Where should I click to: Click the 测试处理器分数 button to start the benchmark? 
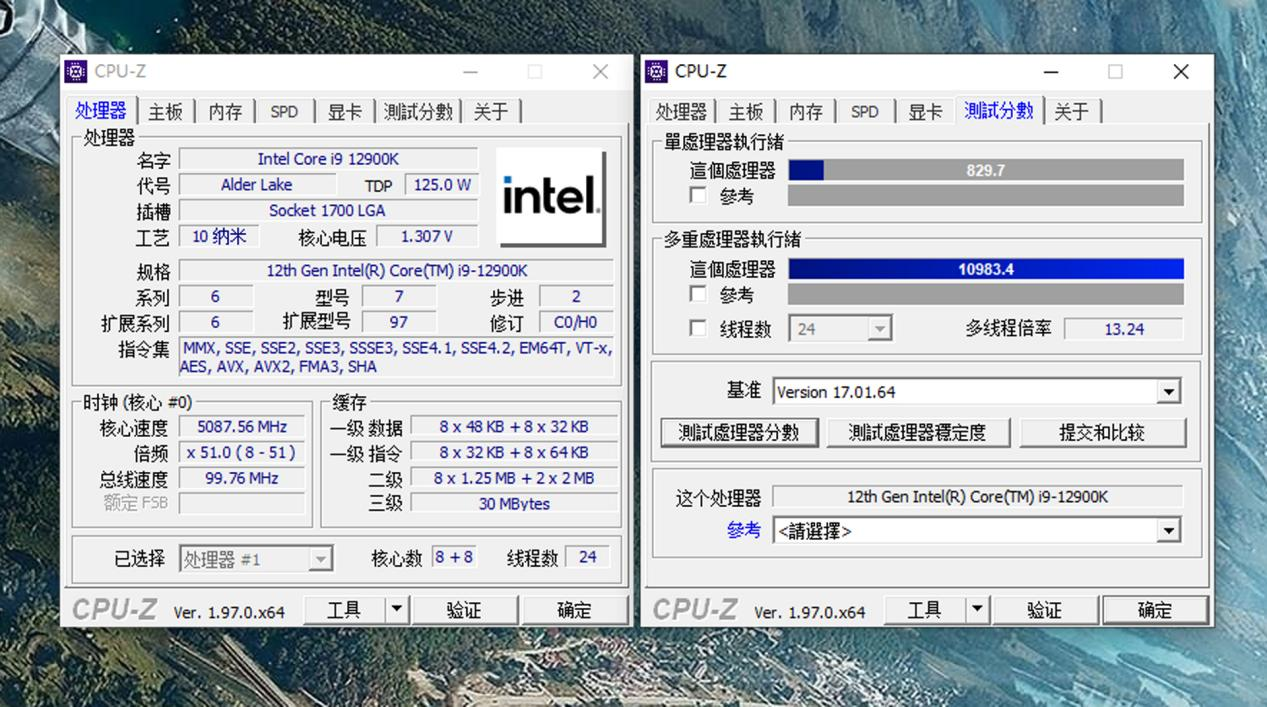tap(739, 432)
